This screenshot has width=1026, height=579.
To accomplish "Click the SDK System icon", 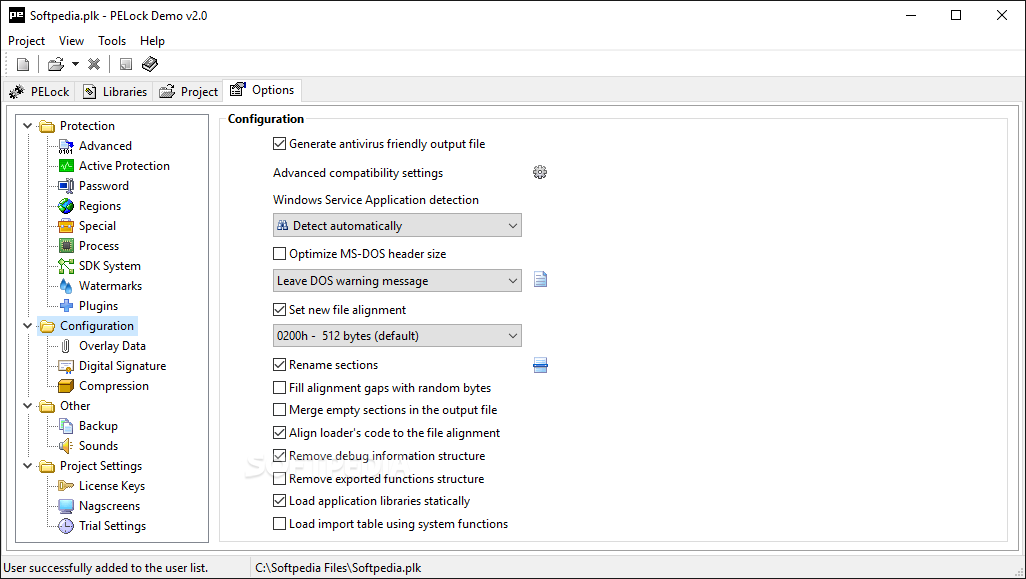I will tap(66, 266).
